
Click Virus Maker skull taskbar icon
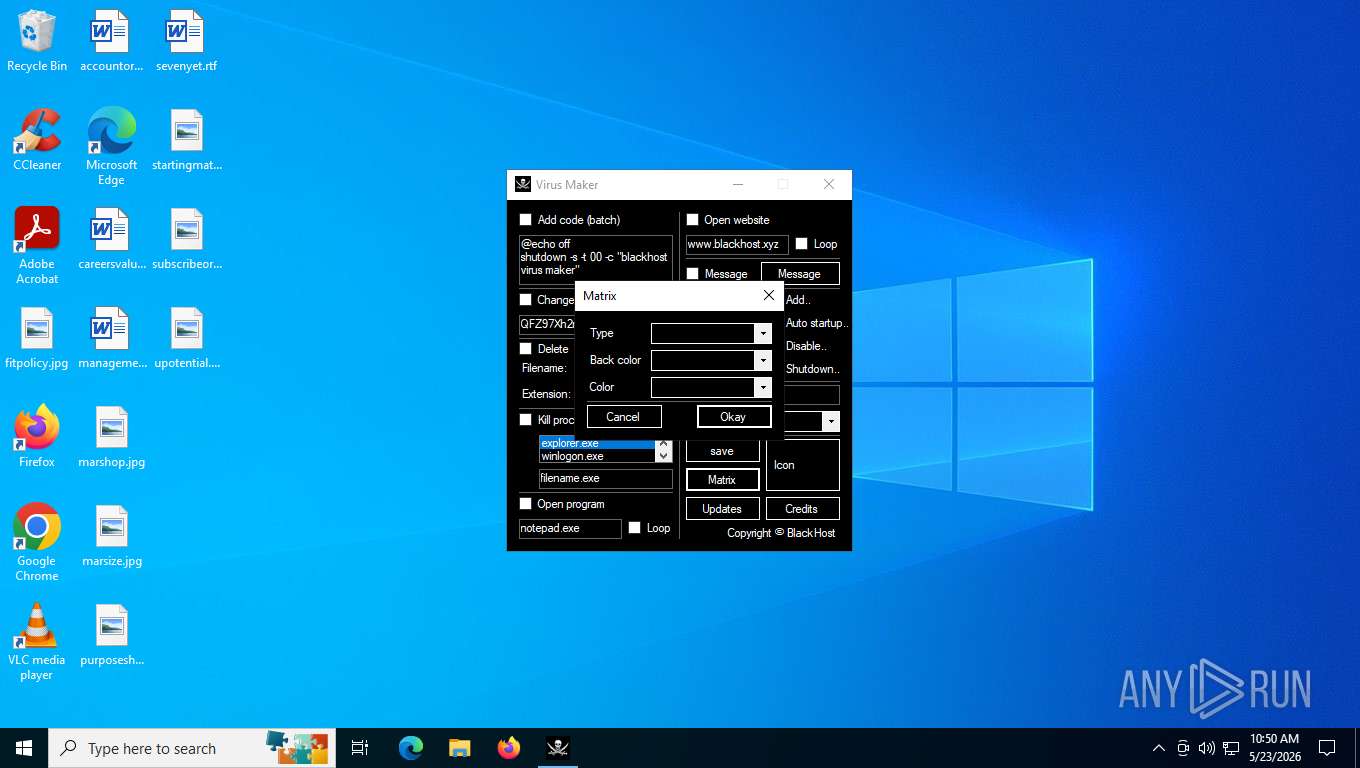click(557, 748)
